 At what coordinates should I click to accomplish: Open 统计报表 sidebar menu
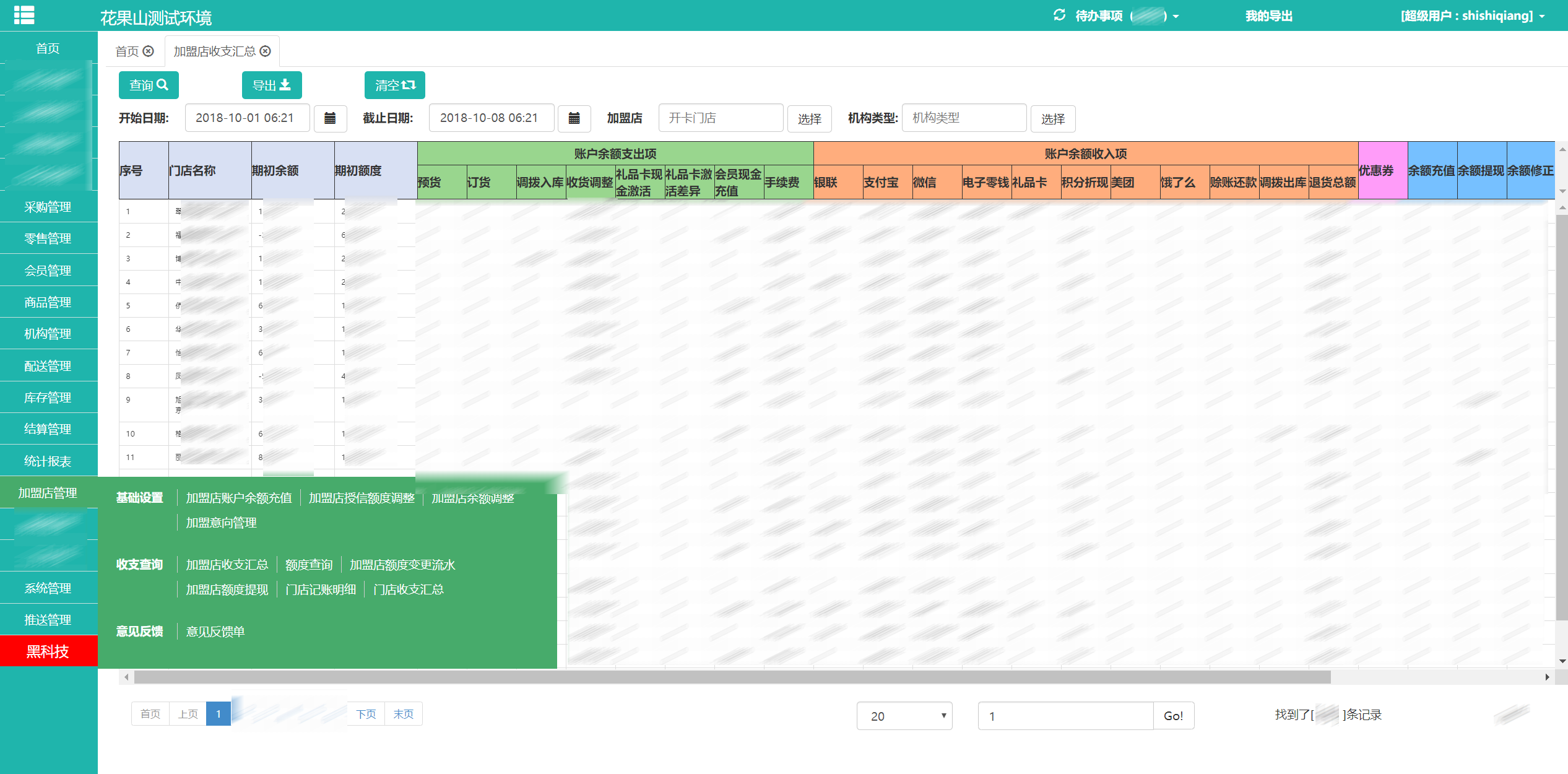coord(48,461)
